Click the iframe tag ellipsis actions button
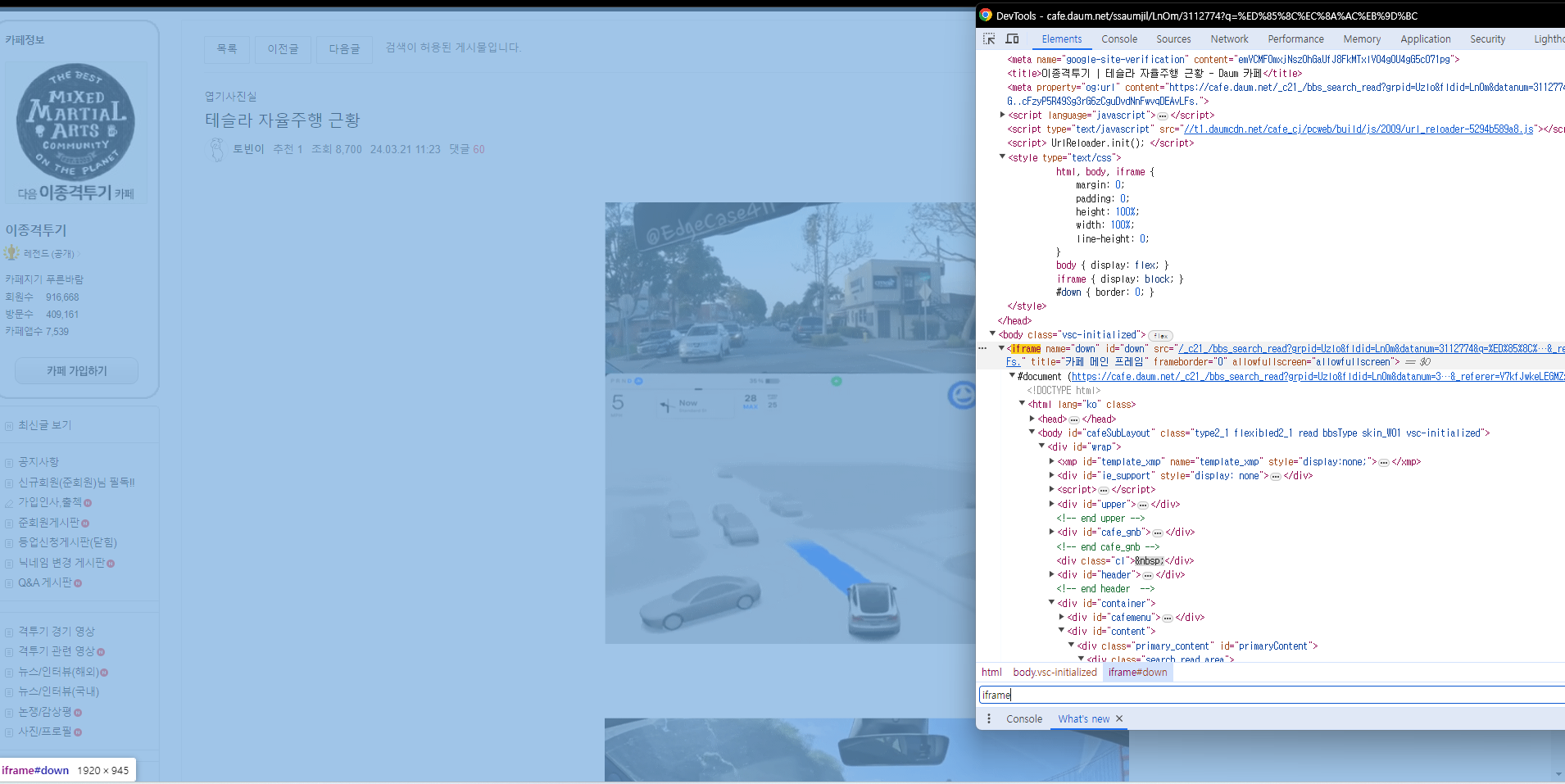 coord(982,348)
